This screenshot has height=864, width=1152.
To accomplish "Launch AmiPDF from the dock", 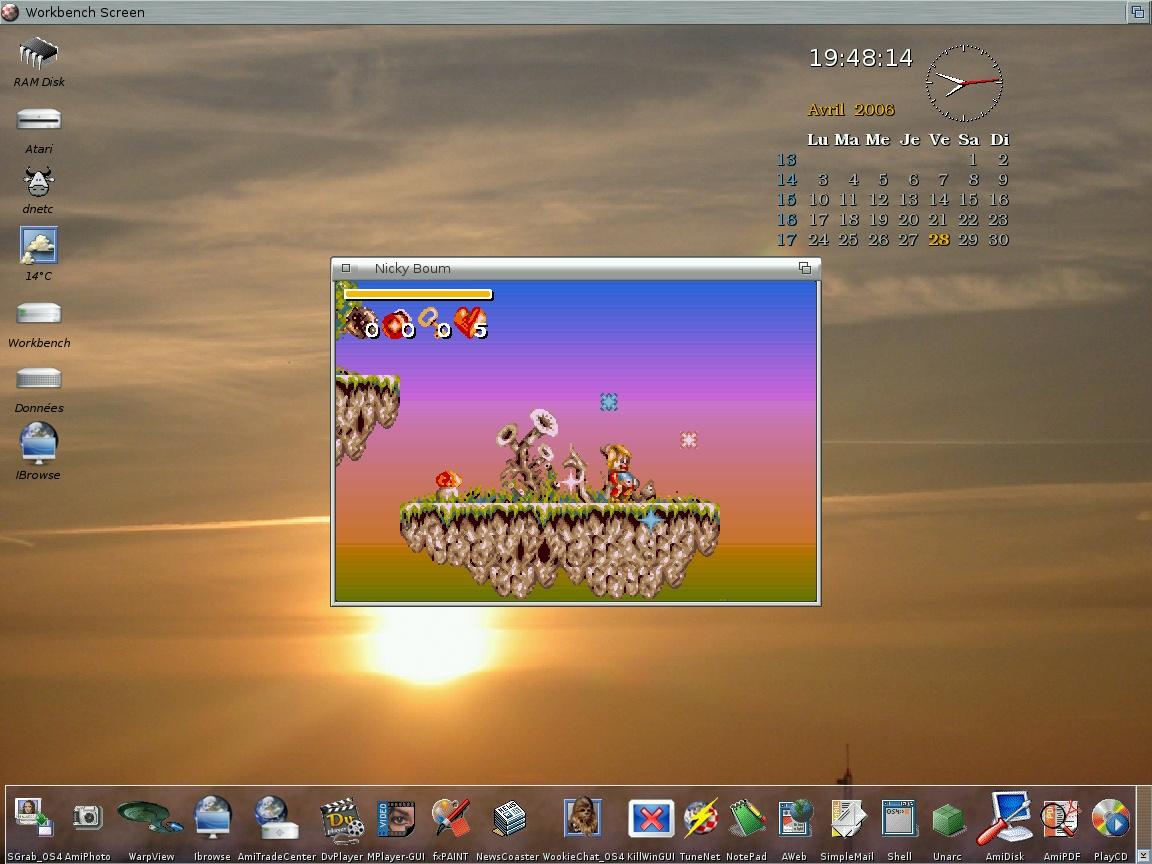I will [x=1061, y=818].
